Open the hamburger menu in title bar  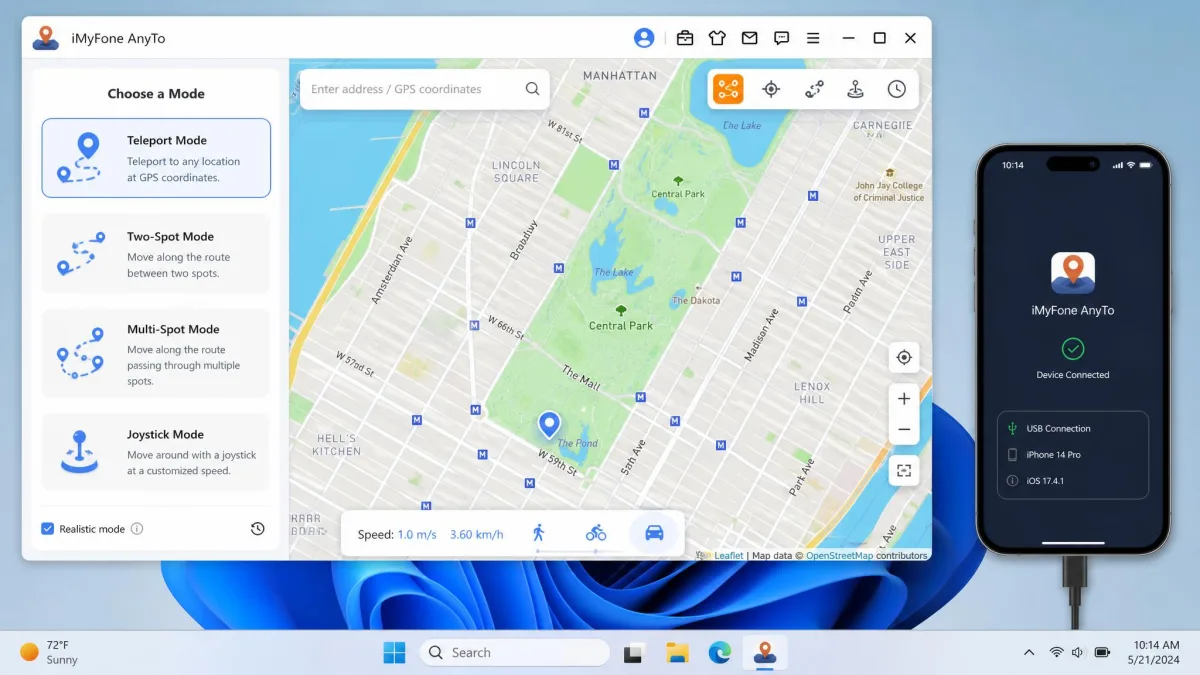click(x=813, y=38)
